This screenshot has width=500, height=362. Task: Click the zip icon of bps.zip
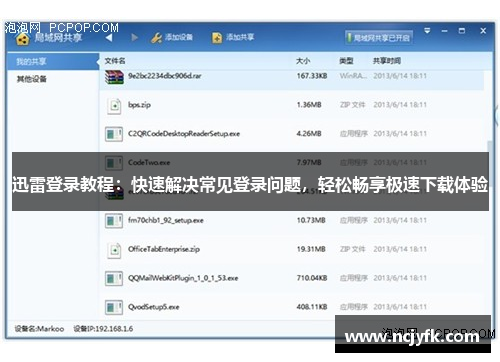tap(114, 106)
